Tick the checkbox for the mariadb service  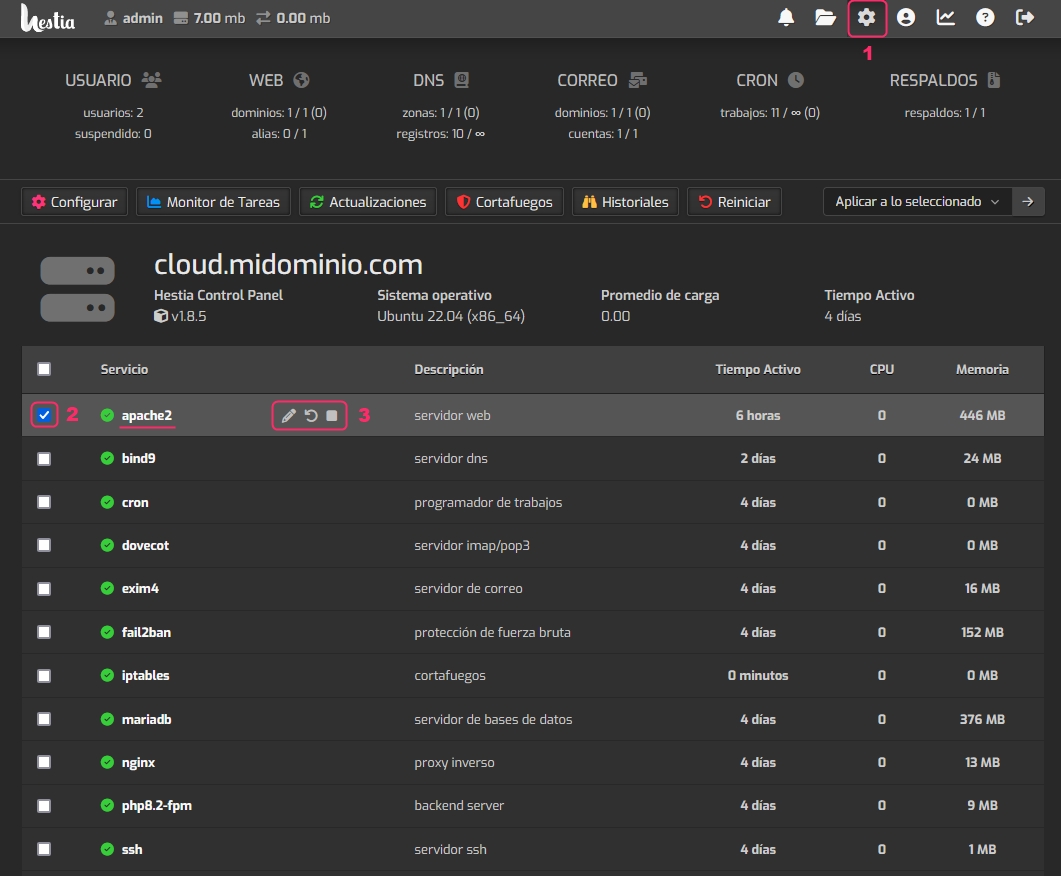pos(44,719)
